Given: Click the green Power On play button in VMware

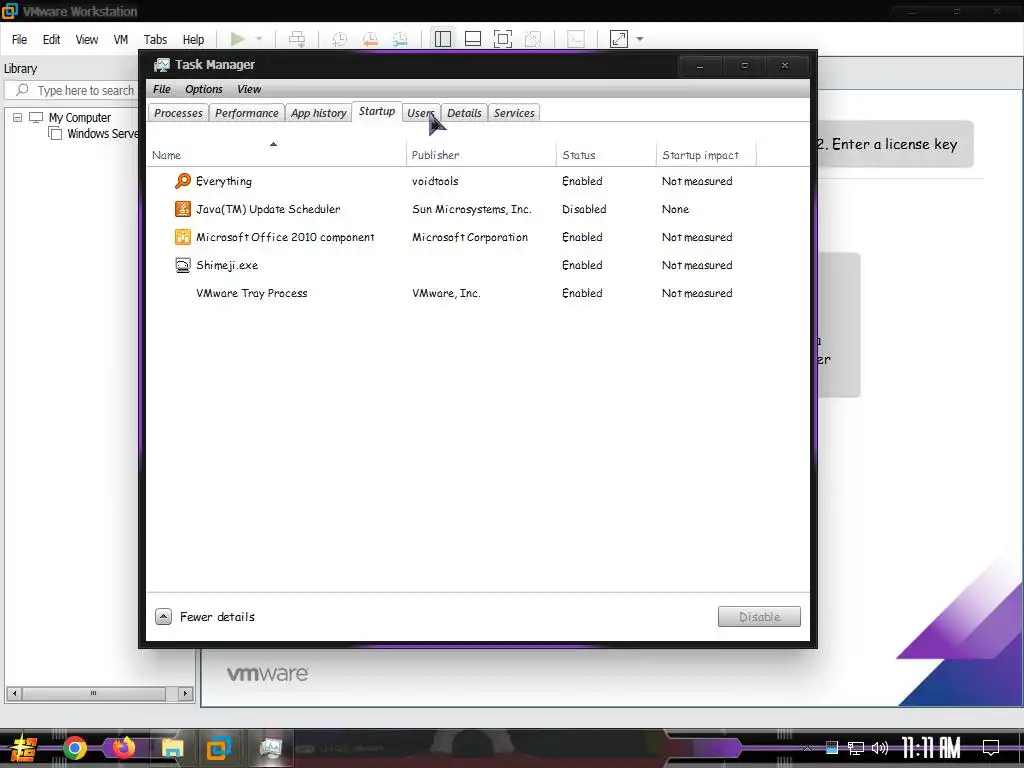Looking at the screenshot, I should [238, 39].
